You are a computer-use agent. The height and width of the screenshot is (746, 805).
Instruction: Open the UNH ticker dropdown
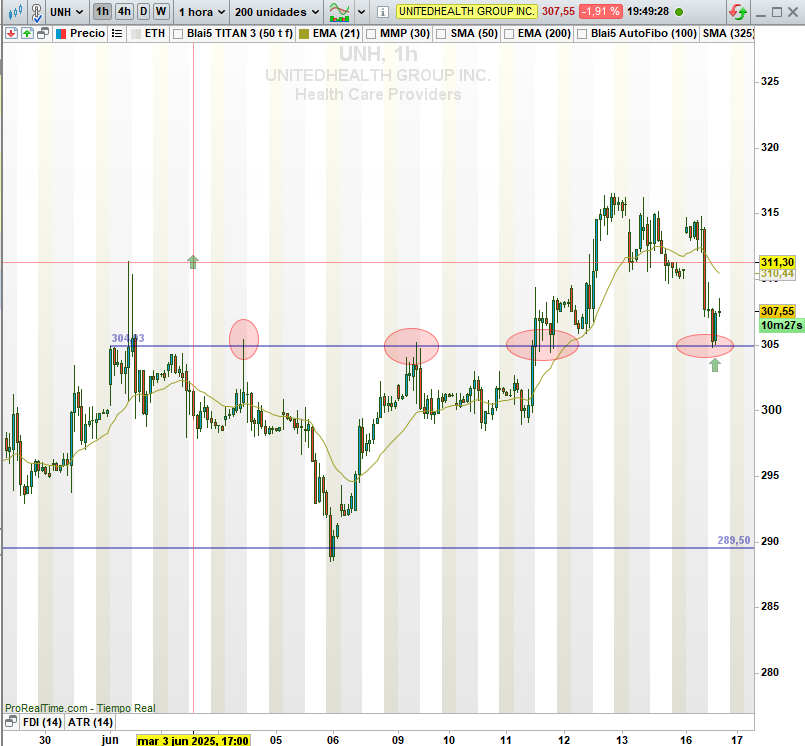click(x=67, y=12)
